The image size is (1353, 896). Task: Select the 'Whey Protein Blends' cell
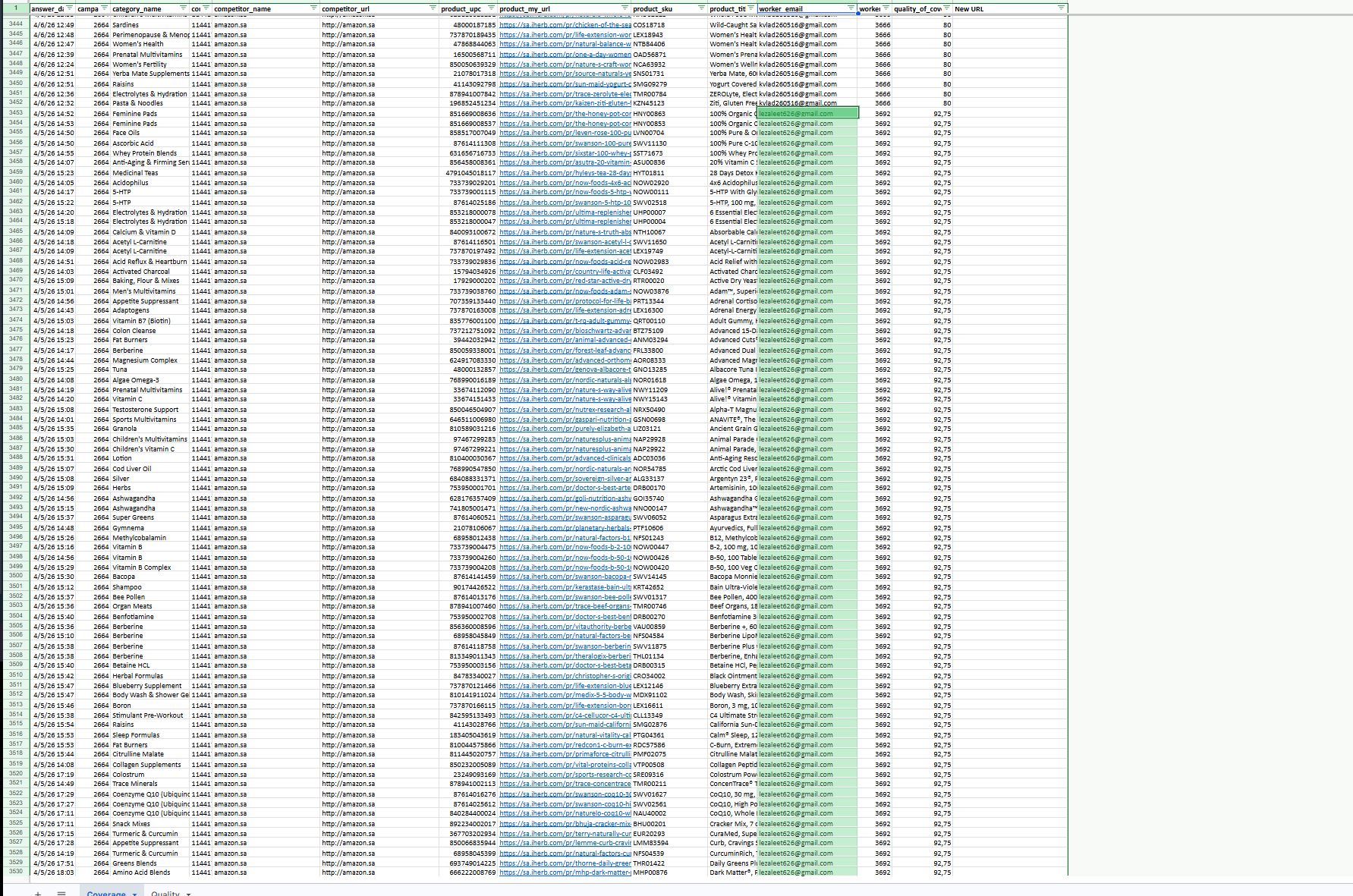(x=150, y=152)
